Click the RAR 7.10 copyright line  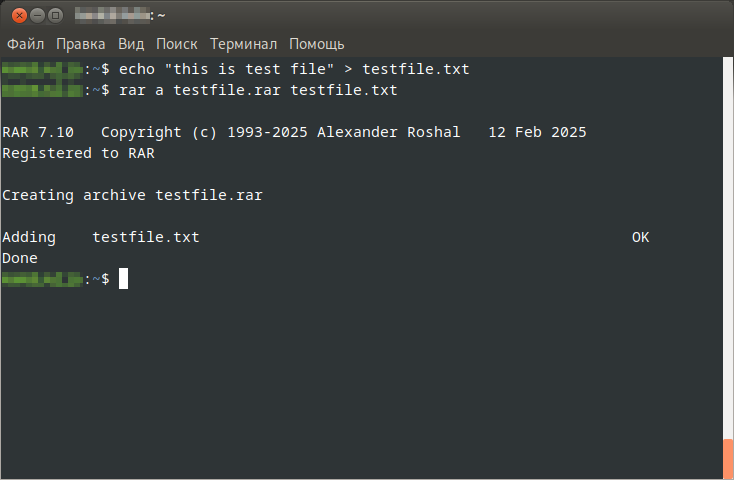[294, 132]
